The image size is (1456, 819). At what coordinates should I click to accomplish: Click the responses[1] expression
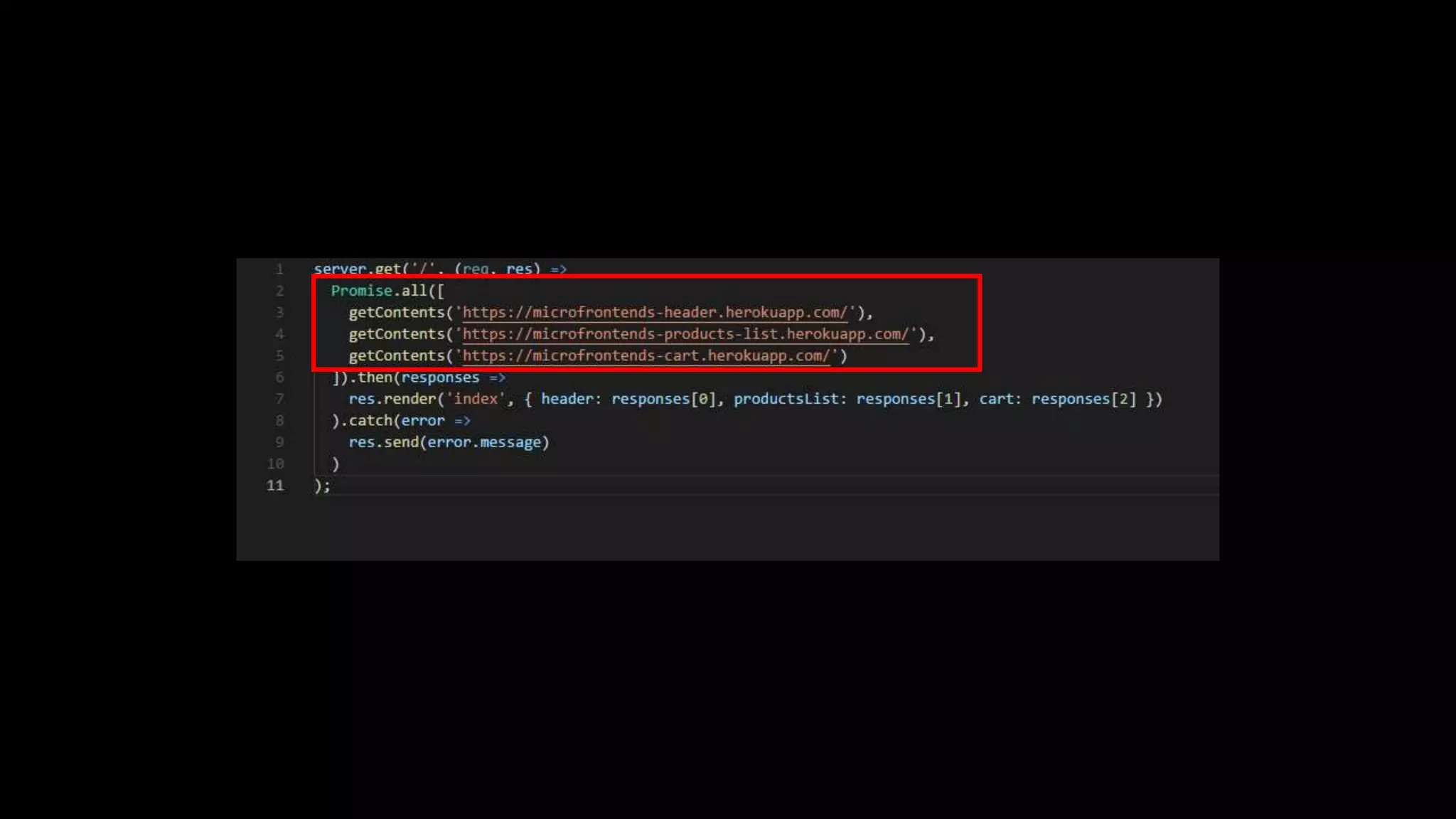tap(909, 399)
